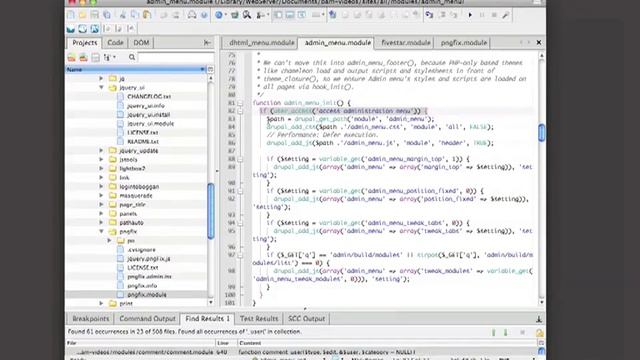Switch to the DOM tab
640x360 pixels.
pyautogui.click(x=141, y=42)
